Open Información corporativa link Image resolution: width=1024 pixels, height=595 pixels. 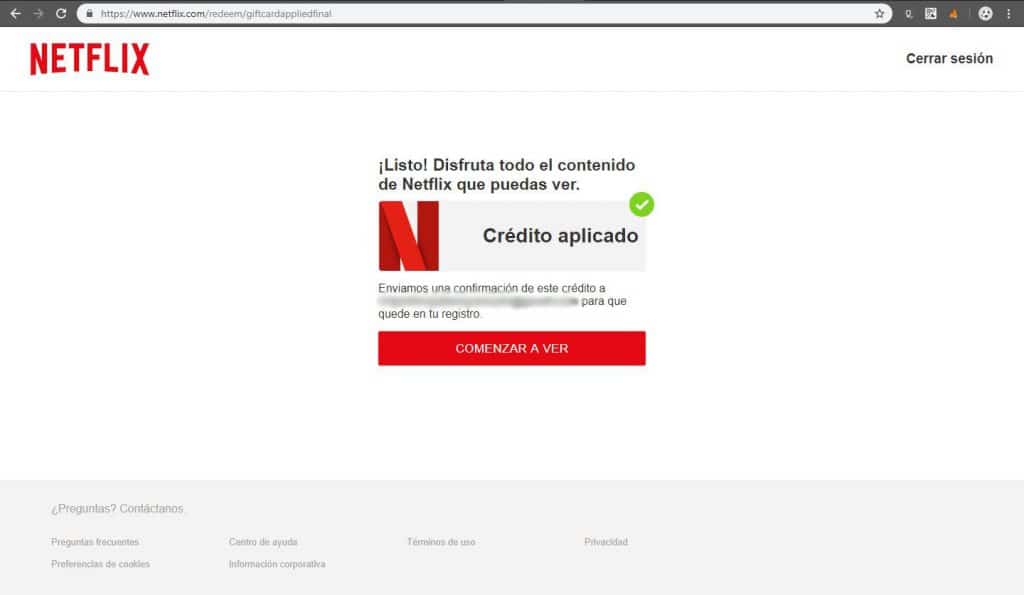pyautogui.click(x=277, y=564)
